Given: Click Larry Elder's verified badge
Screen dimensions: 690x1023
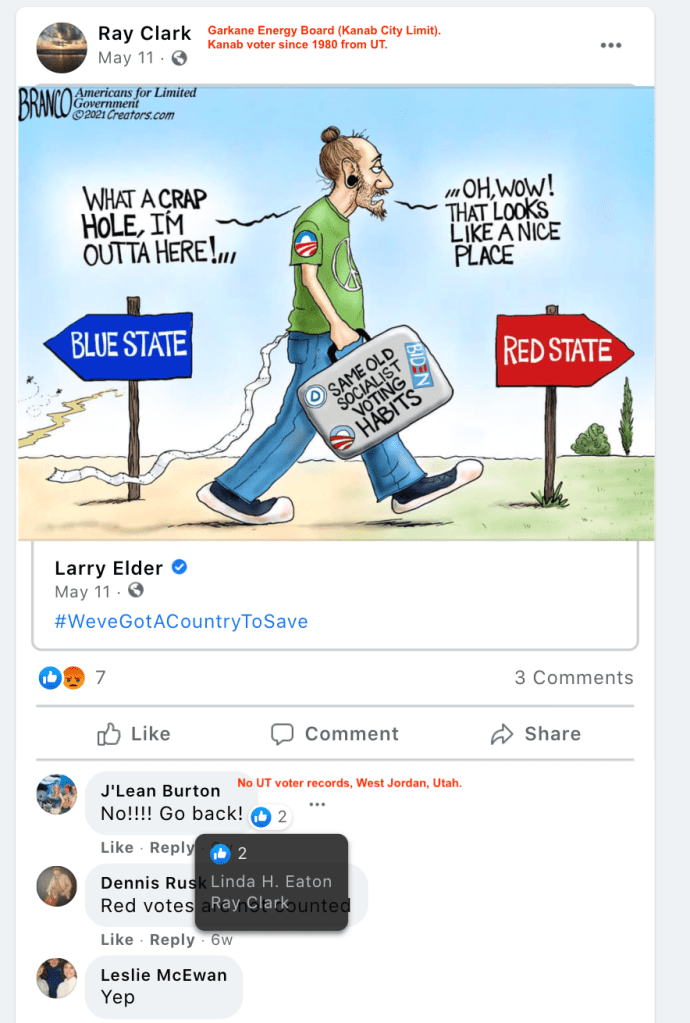Looking at the screenshot, I should click(179, 567).
